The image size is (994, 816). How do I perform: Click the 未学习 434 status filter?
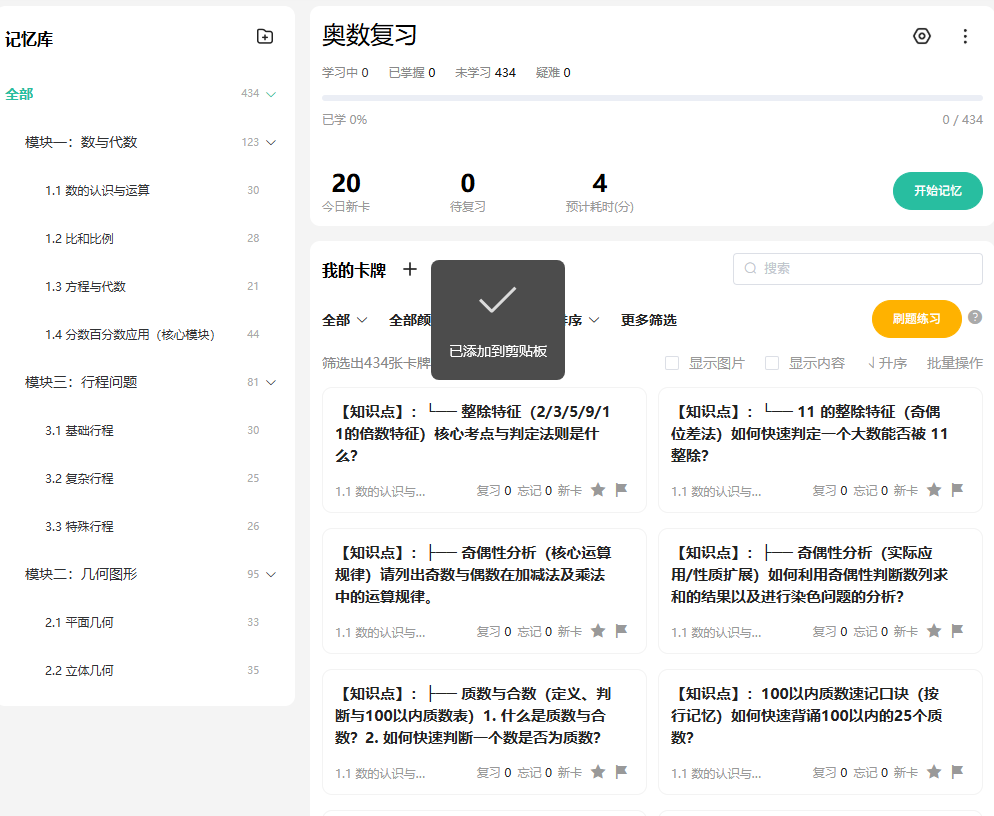(485, 73)
